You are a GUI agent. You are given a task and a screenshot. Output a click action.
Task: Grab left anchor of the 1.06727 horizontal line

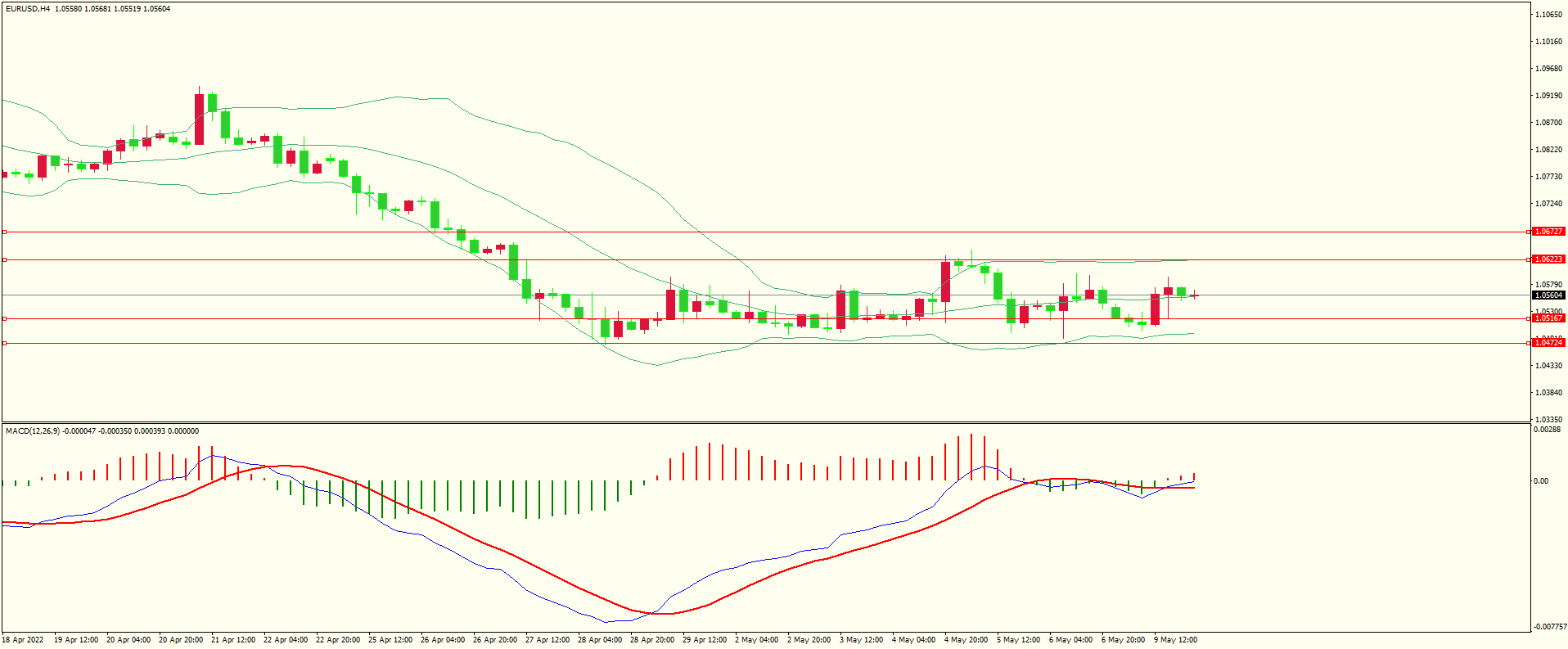coord(4,232)
